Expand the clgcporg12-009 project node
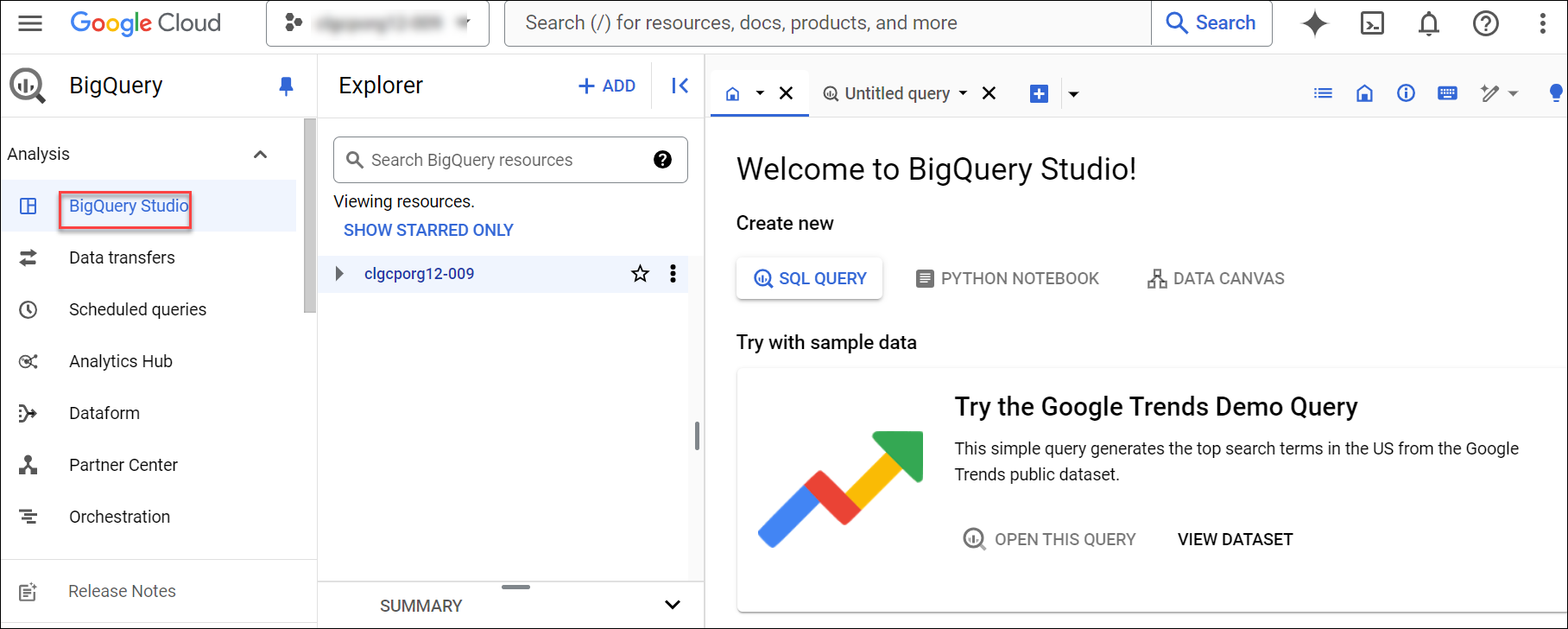1568x629 pixels. pyautogui.click(x=339, y=274)
